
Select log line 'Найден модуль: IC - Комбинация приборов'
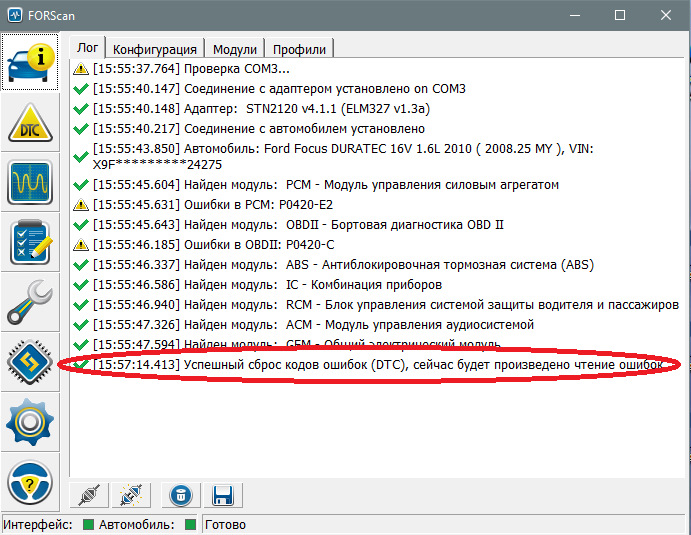(x=267, y=285)
